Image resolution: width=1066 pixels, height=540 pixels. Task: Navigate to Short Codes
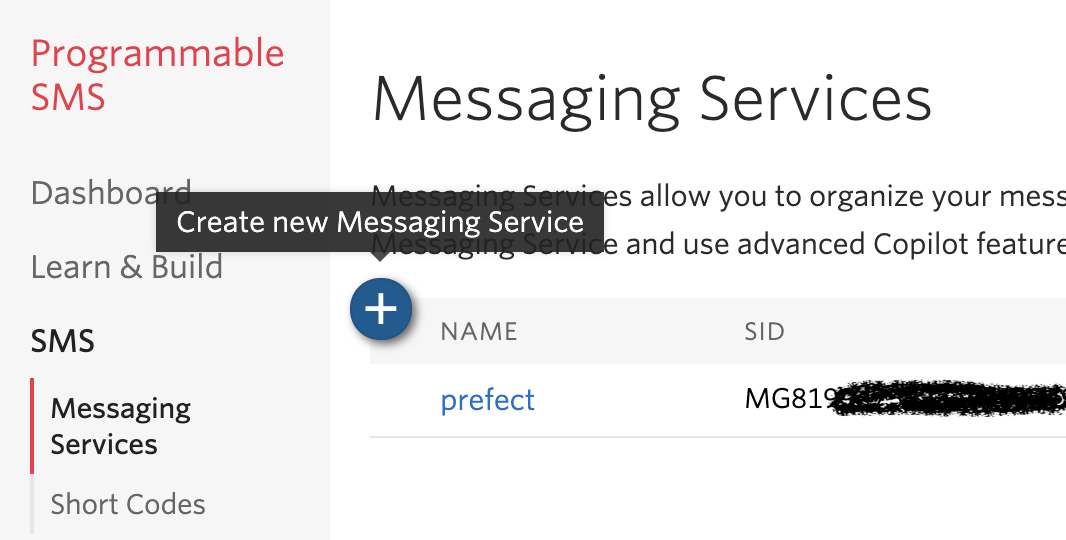click(x=128, y=504)
